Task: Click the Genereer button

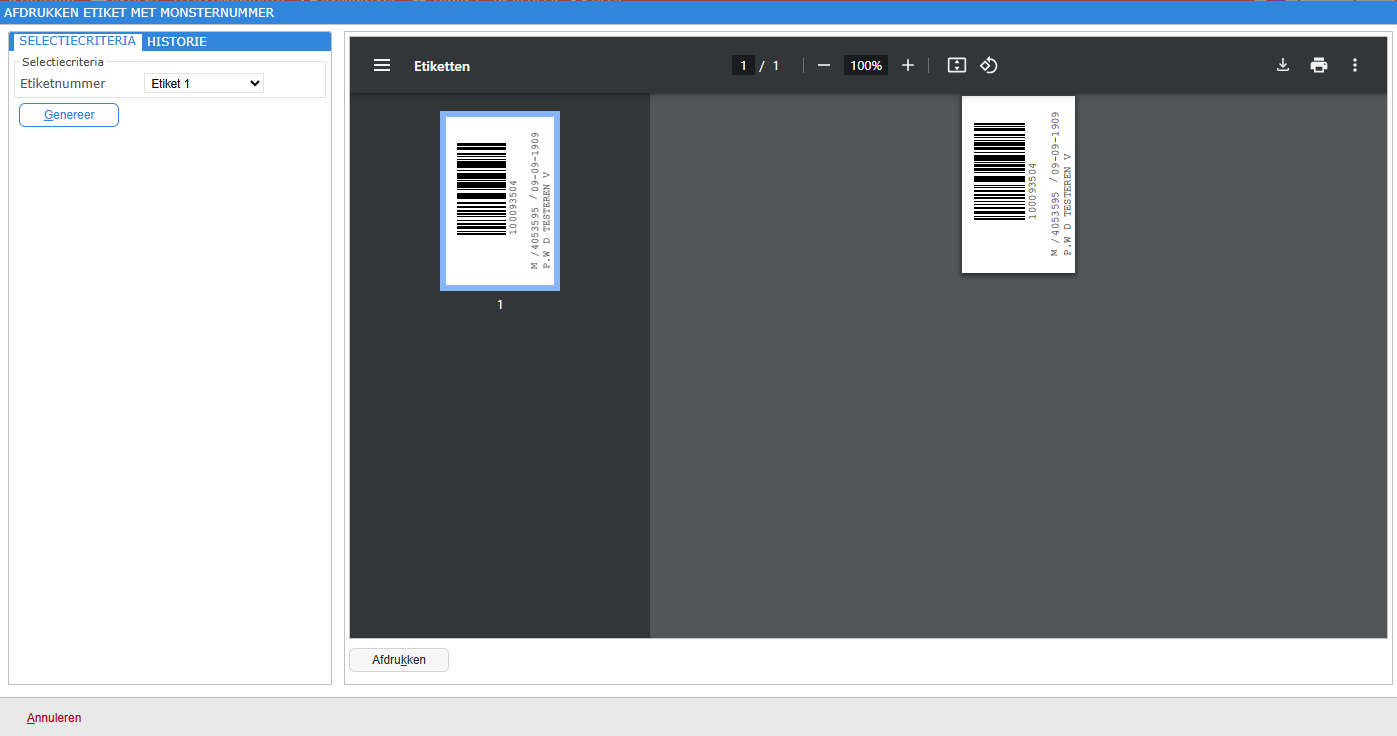Action: [x=69, y=115]
